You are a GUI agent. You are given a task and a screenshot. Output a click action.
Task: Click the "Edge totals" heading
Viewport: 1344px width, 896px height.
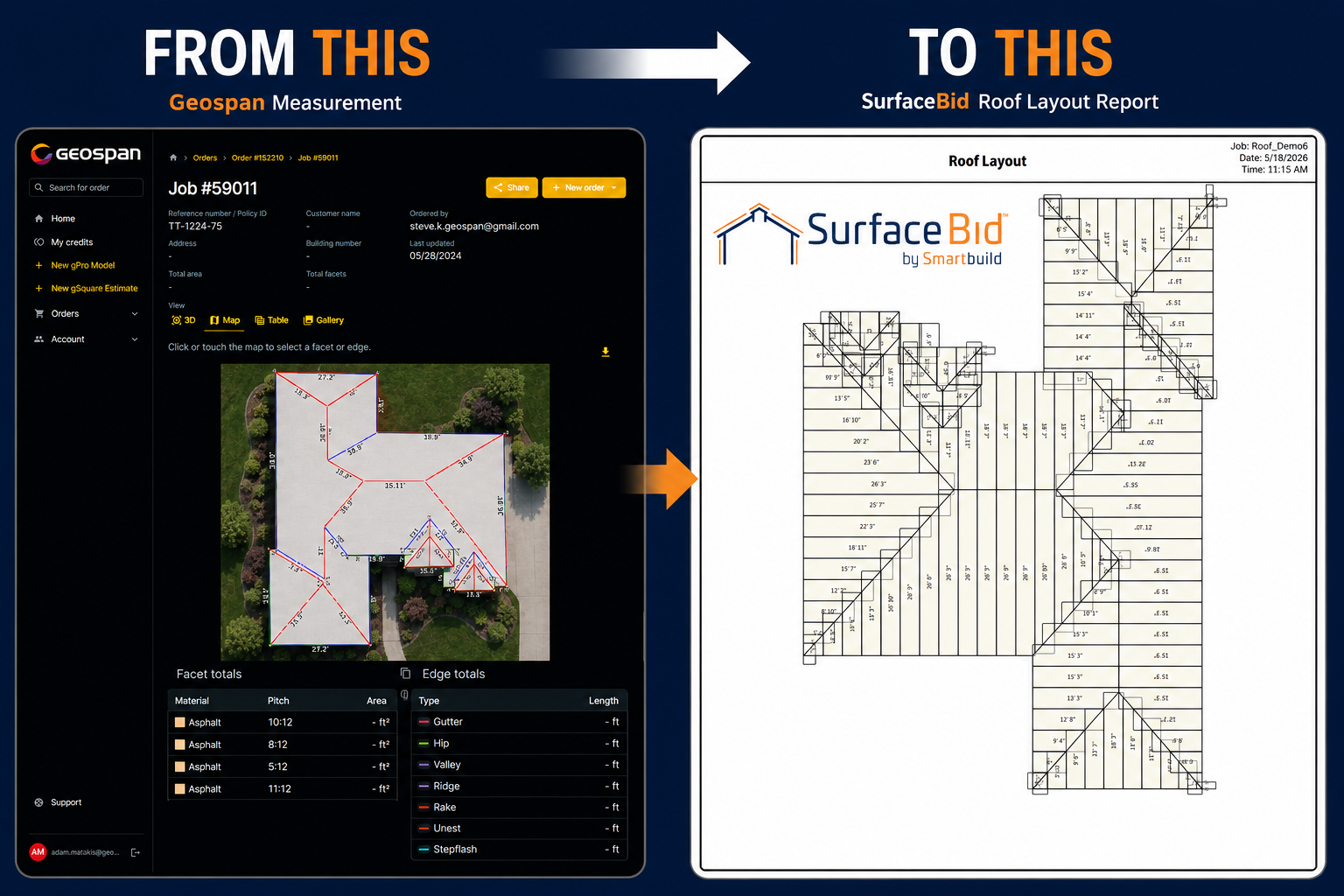coord(453,674)
